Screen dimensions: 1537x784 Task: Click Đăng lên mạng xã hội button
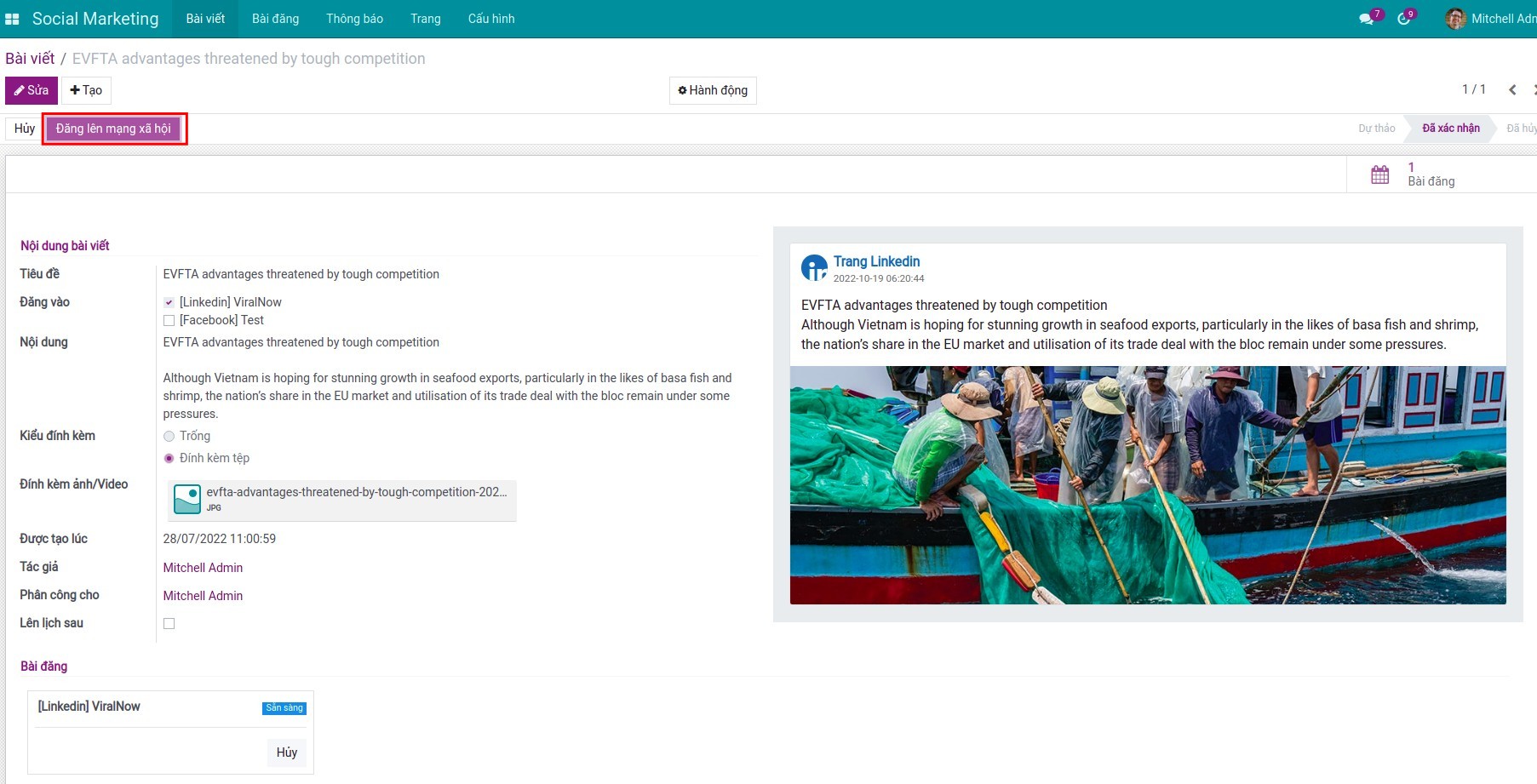(113, 129)
